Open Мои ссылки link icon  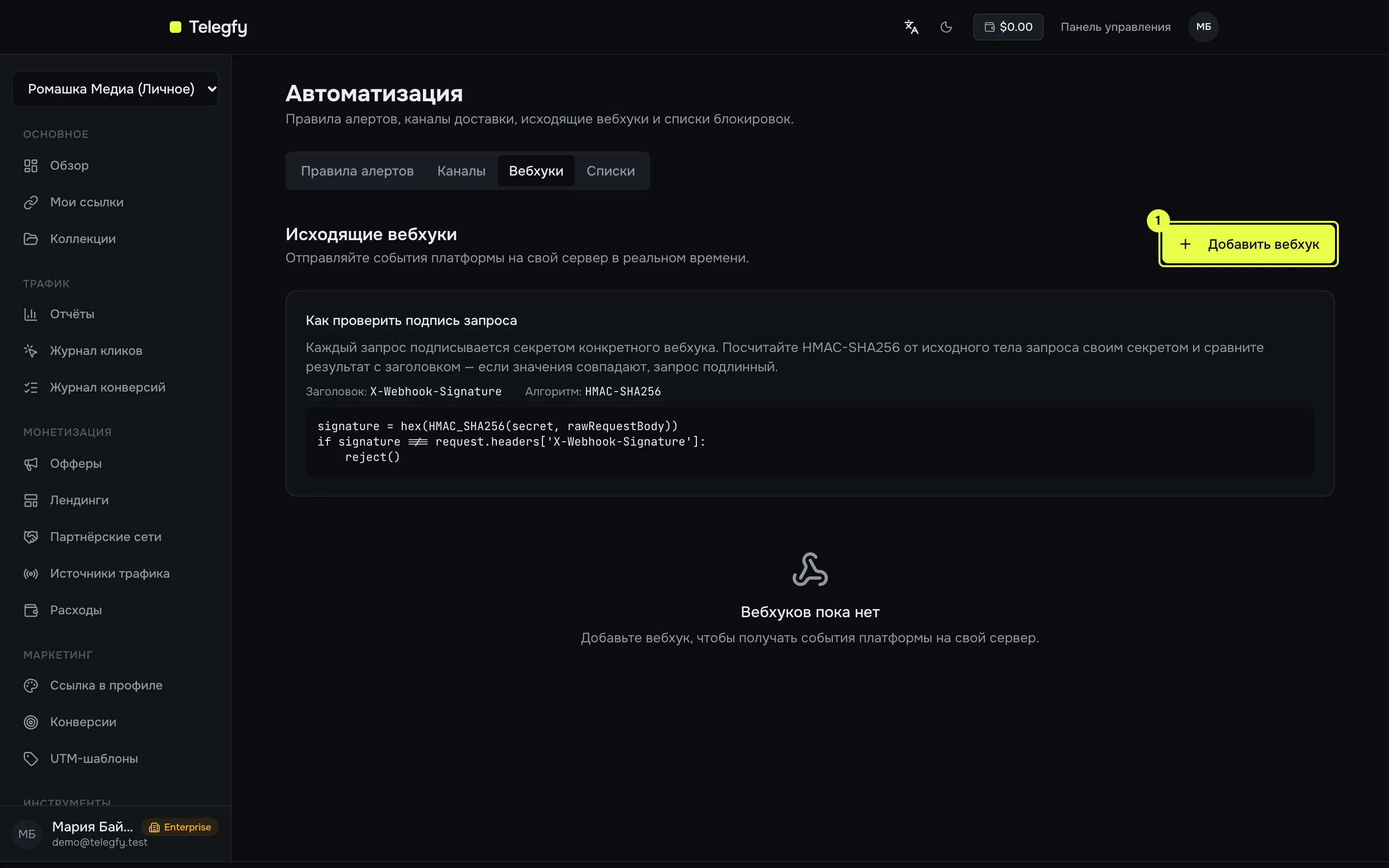(31, 203)
